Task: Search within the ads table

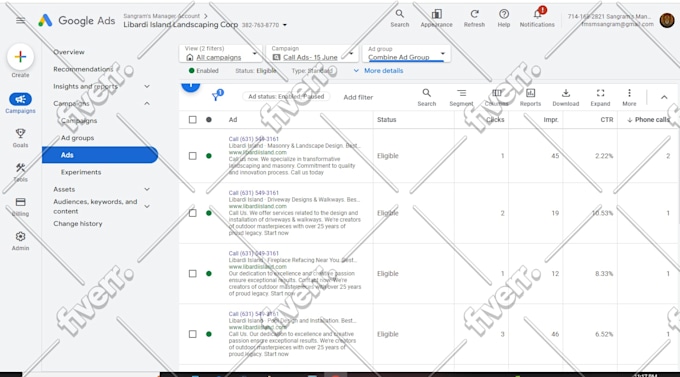Action: coord(427,97)
